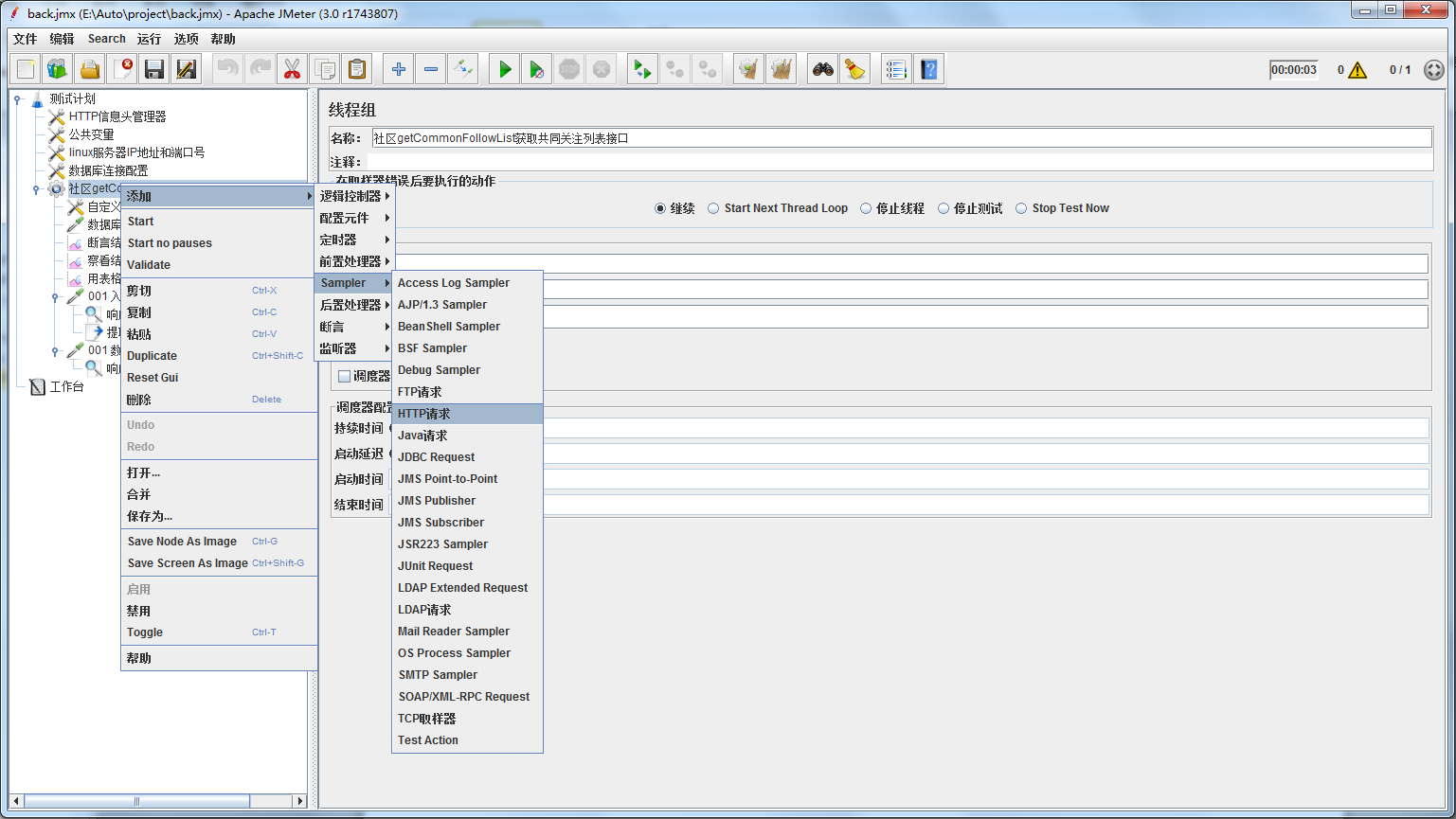Click the Search binoculars toolbar icon

tap(823, 69)
